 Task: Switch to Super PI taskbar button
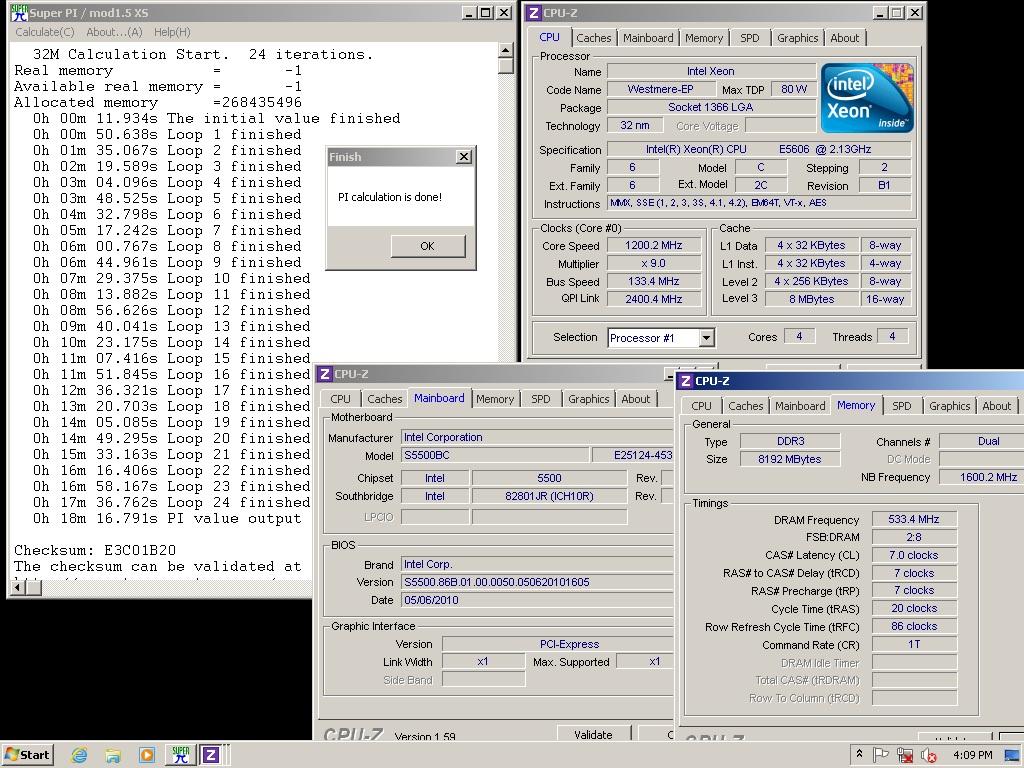[x=180, y=755]
